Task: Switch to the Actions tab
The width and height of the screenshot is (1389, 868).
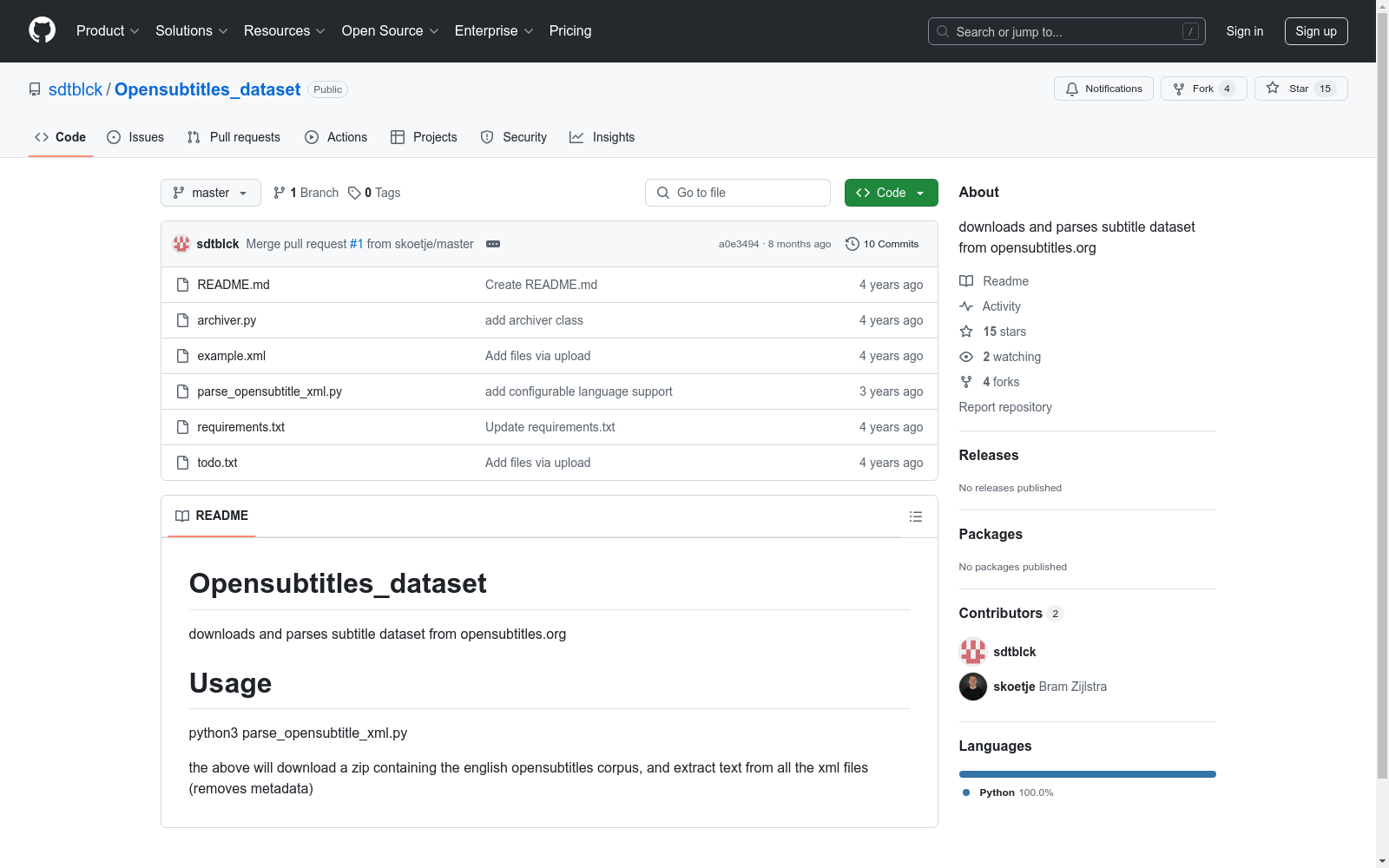Action: (x=336, y=137)
